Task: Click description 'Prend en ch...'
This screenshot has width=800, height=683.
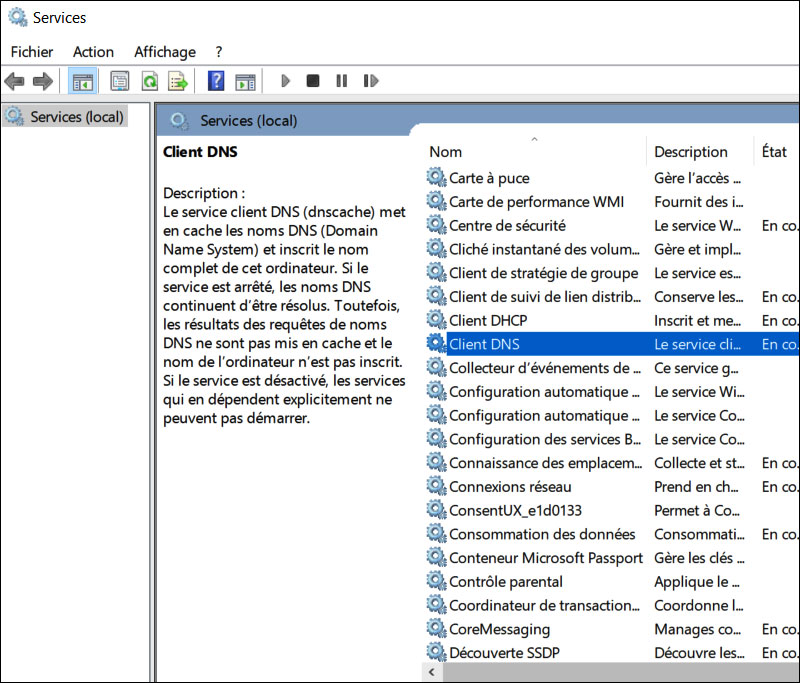Action: pos(696,487)
